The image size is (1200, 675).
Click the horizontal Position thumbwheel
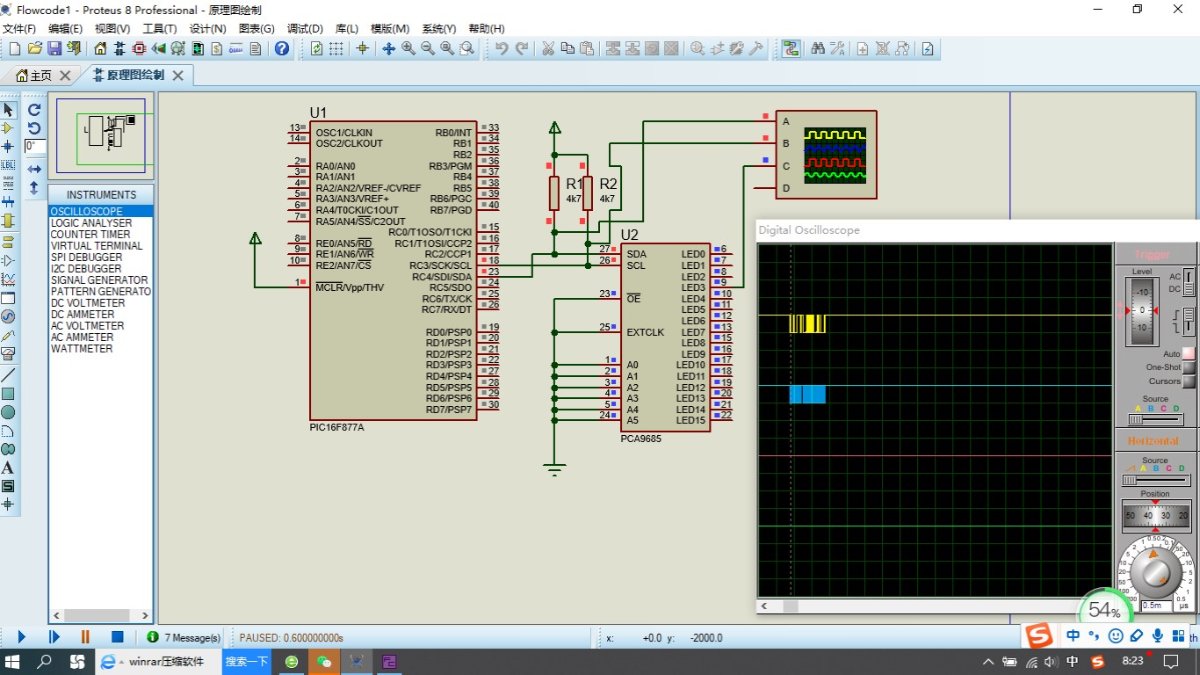pyautogui.click(x=1155, y=515)
